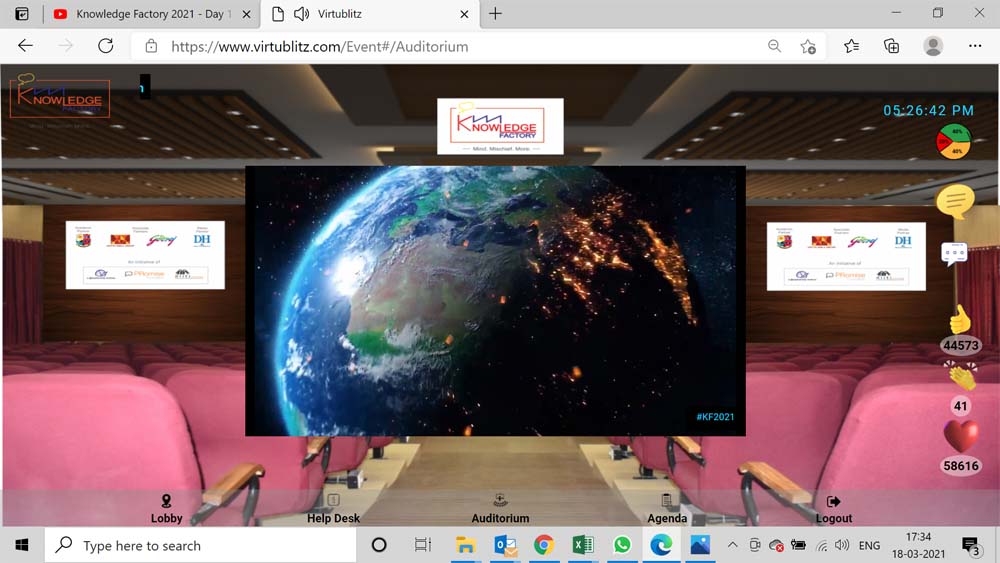Click the zoom magnifier icon in address bar
This screenshot has width=1000, height=563.
click(x=774, y=46)
